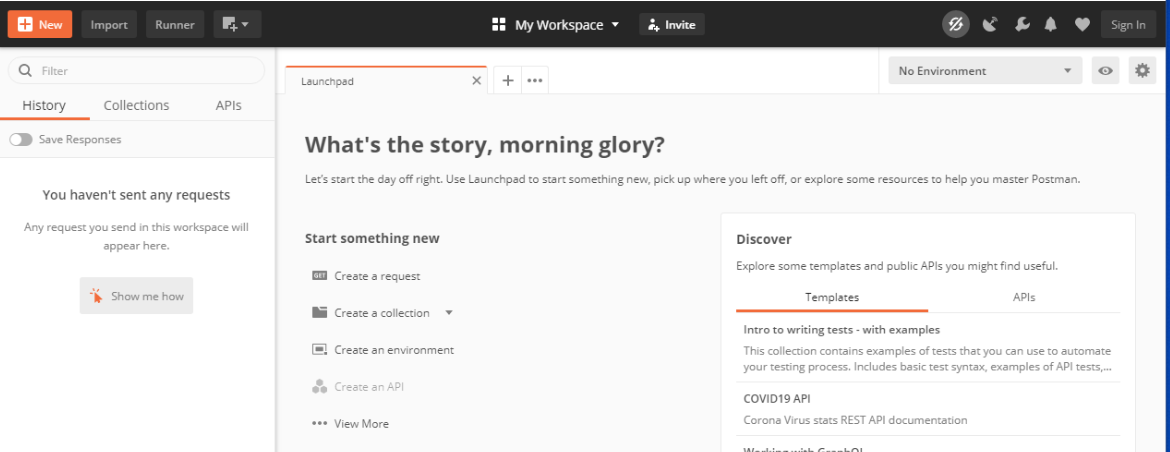Switch to the Collections tab
1170x452 pixels.
(136, 105)
